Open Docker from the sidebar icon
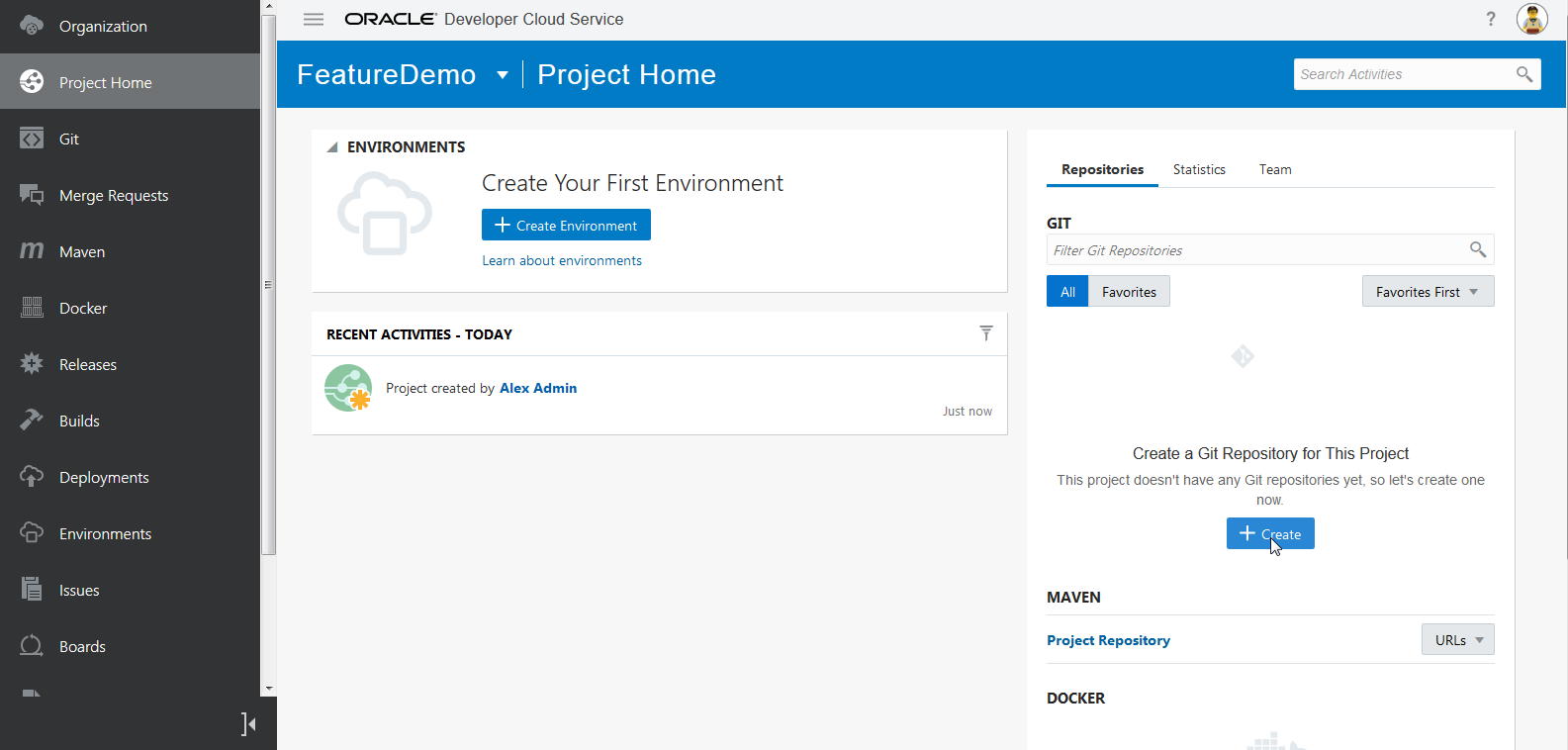The height and width of the screenshot is (750, 1568). coord(32,308)
